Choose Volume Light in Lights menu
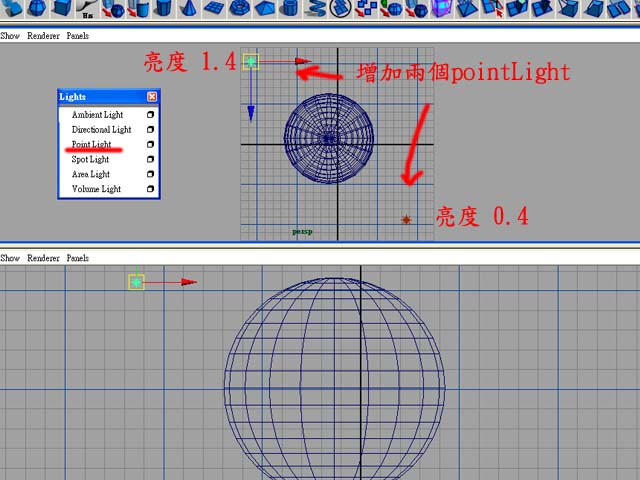 tap(96, 189)
